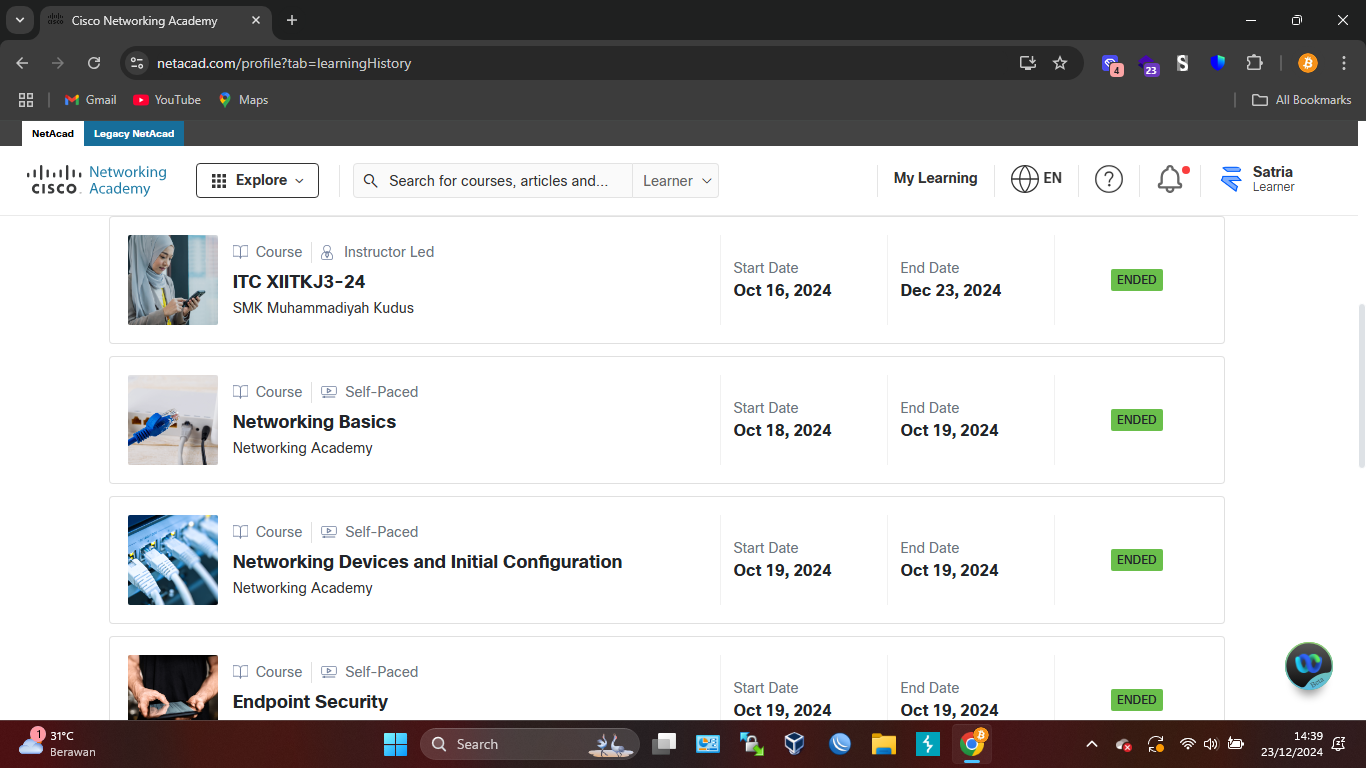Click the search courses input field

point(493,181)
